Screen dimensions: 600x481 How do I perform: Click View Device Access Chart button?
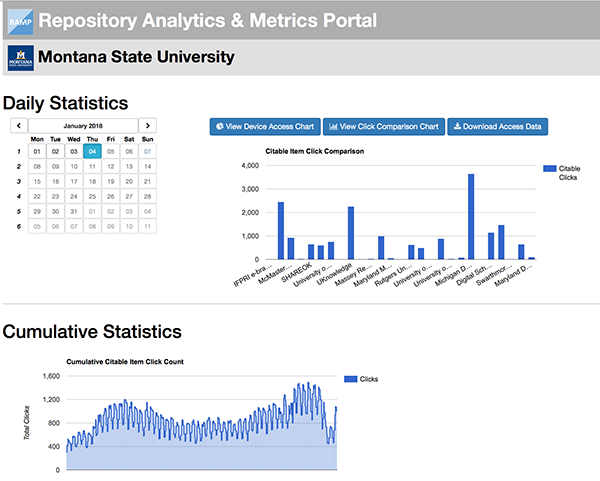pyautogui.click(x=264, y=127)
